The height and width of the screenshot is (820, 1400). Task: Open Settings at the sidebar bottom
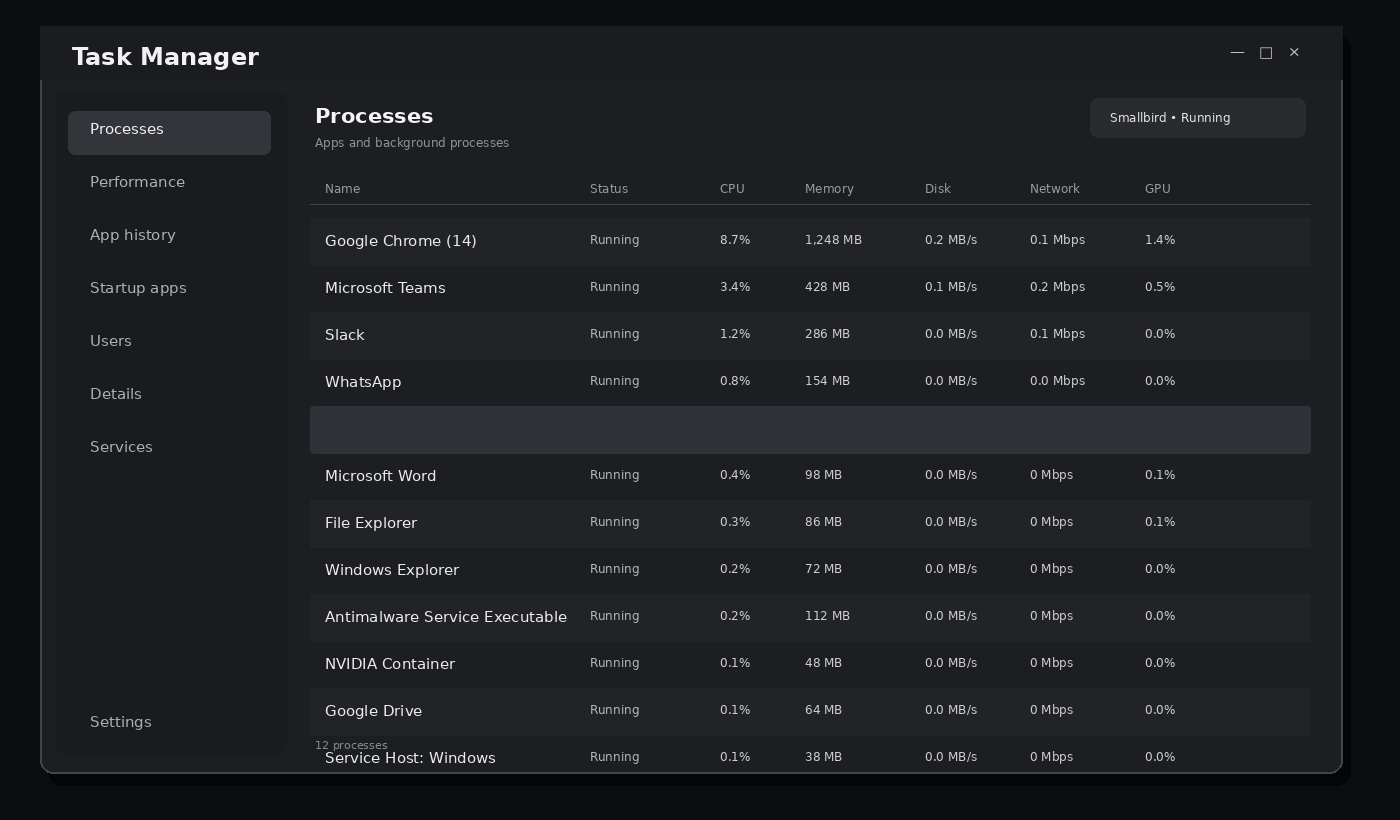pos(169,722)
